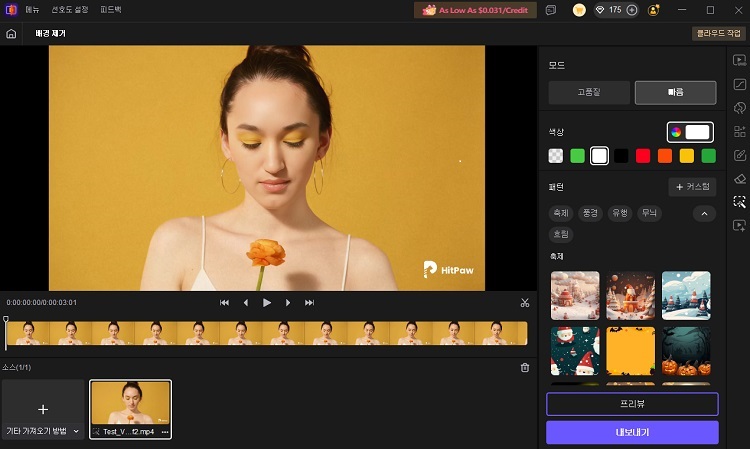Pick the black color swatch
Screen dimensions: 750x449
(x=621, y=156)
